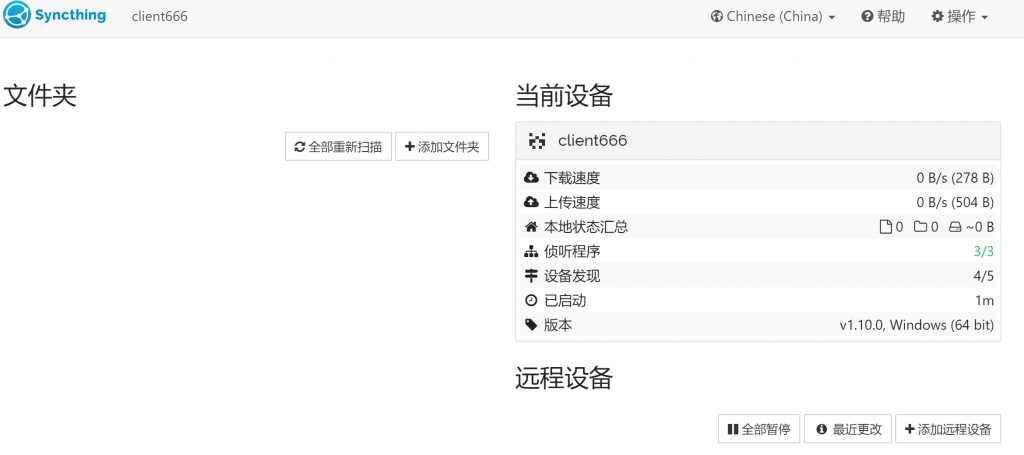Click the 侦听程序 label

click(x=572, y=251)
